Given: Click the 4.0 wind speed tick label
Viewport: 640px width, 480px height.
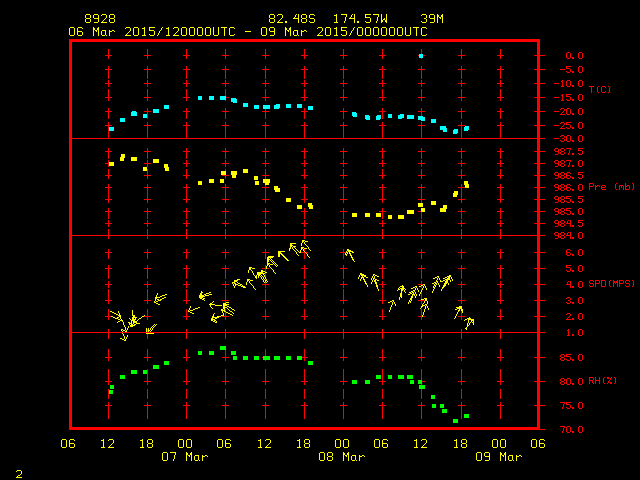Looking at the screenshot, I should click(574, 284).
